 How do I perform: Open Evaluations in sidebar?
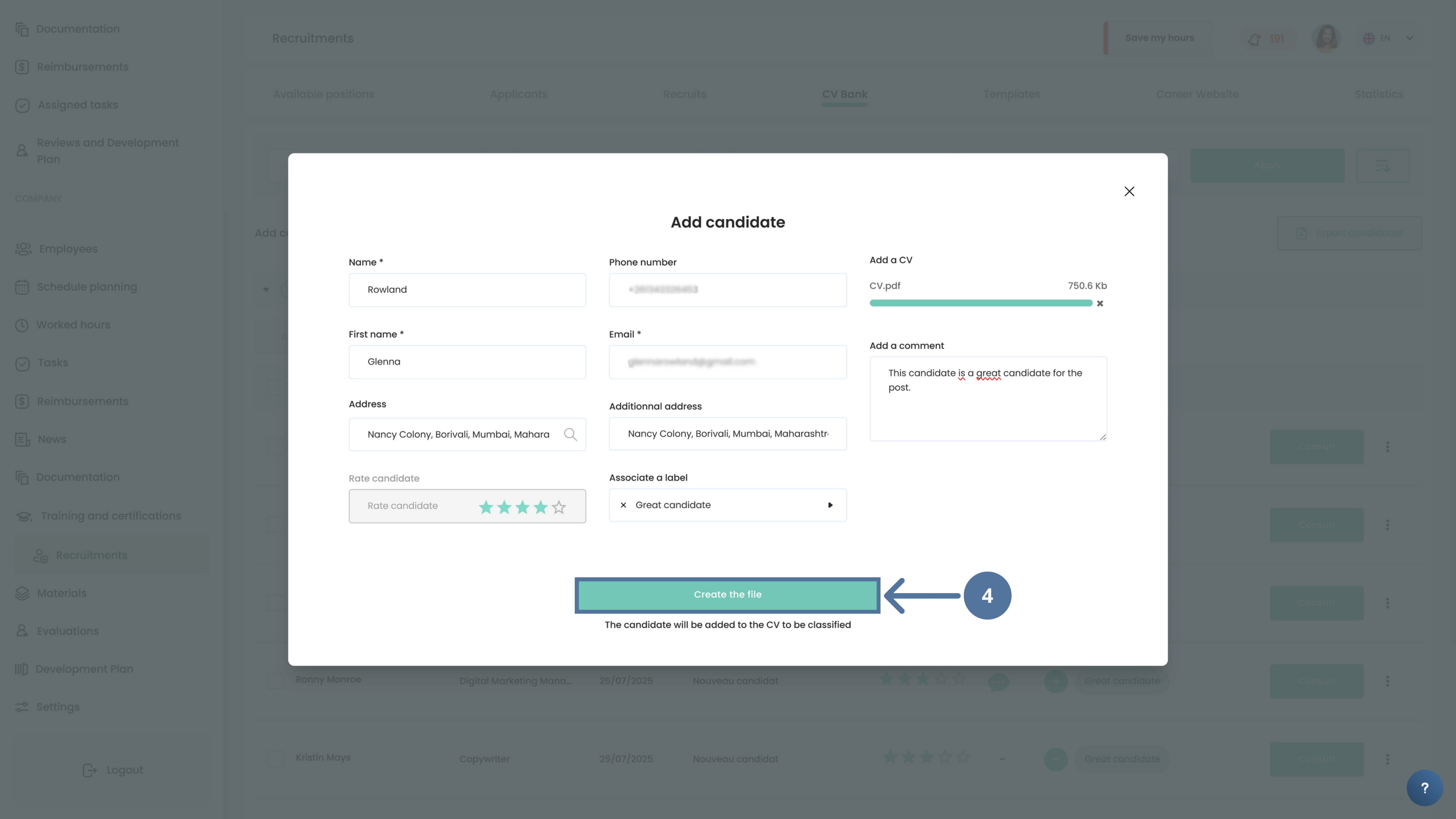click(x=57, y=631)
